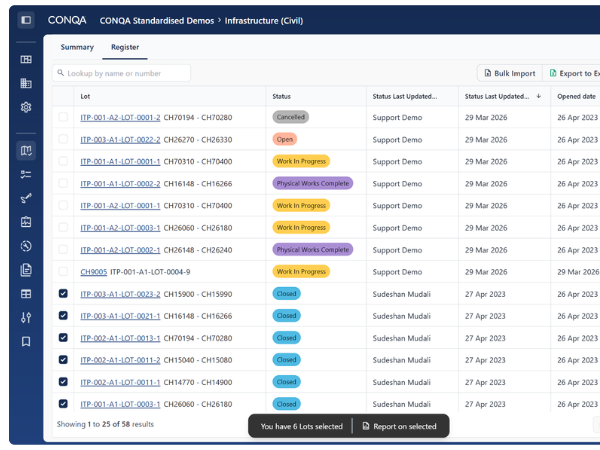The image size is (600, 450).
Task: Open the settings gear in sidebar
Action: [x=26, y=107]
